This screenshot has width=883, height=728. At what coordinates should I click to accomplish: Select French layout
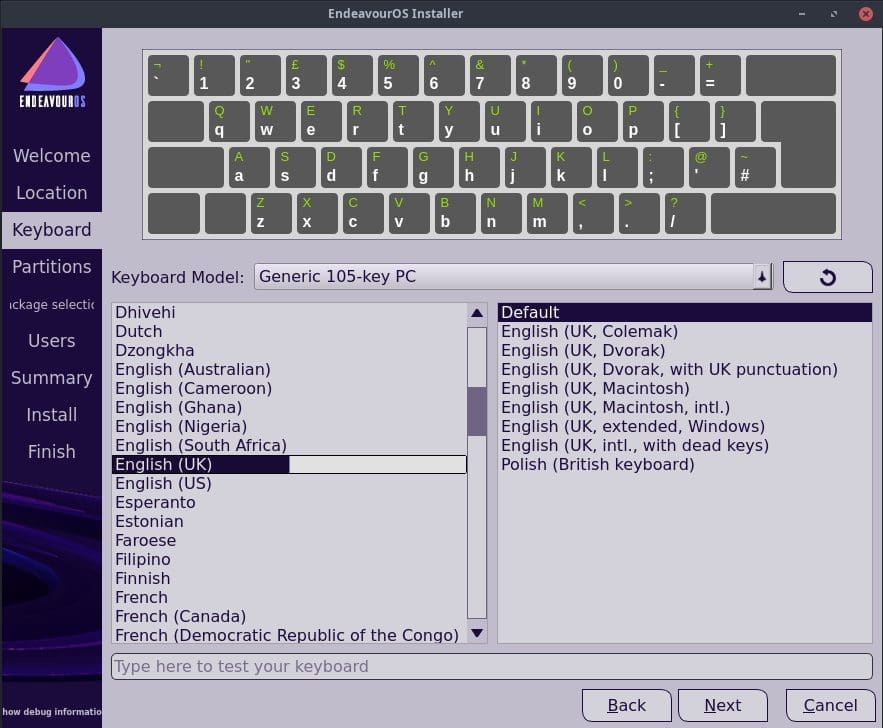(289, 597)
